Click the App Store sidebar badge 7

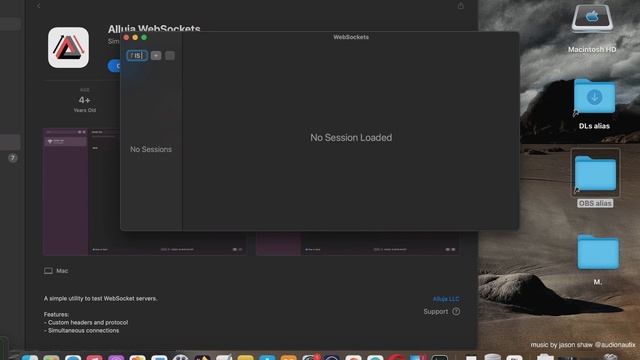[x=13, y=158]
